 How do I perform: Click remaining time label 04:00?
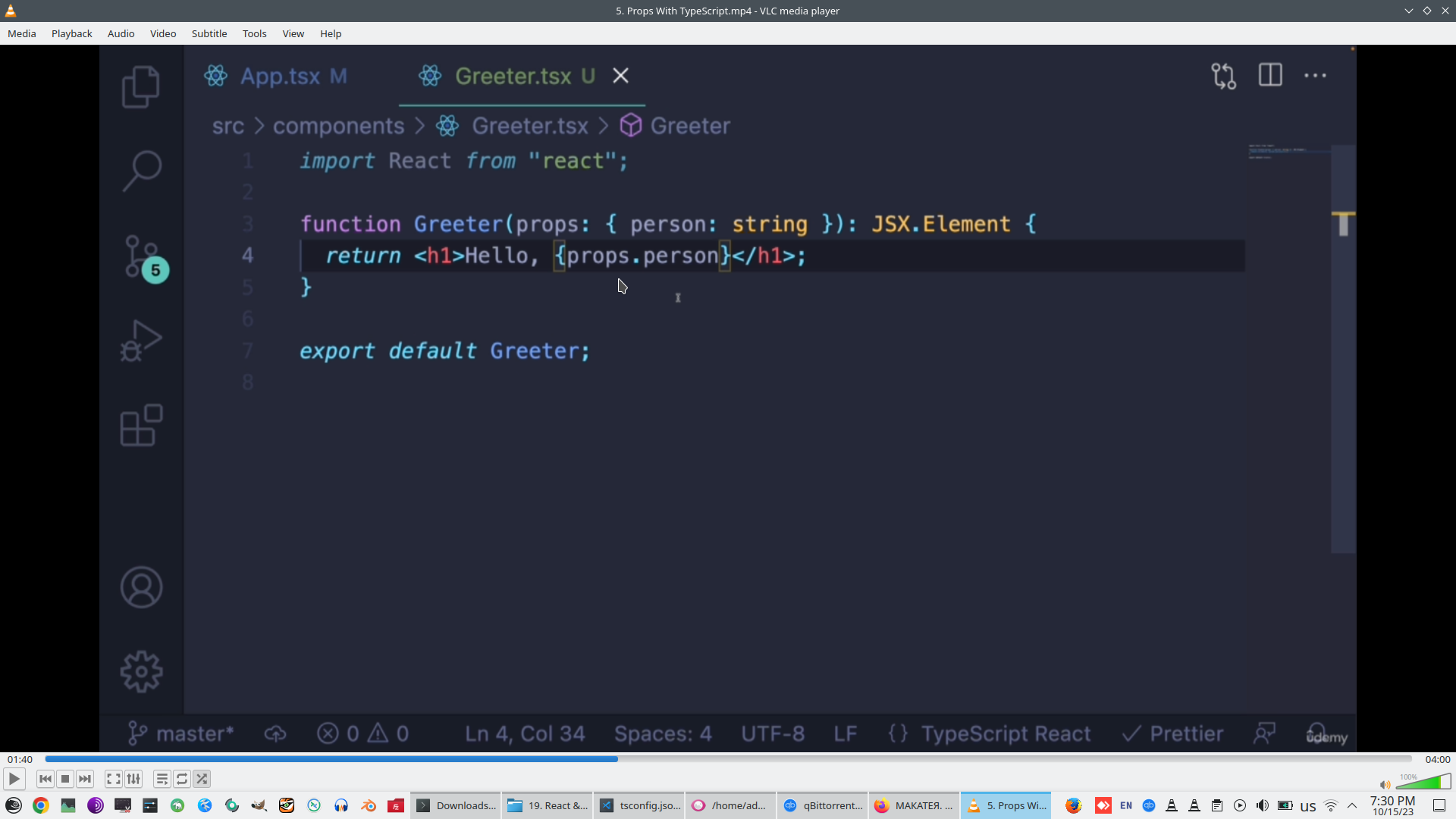1437,759
